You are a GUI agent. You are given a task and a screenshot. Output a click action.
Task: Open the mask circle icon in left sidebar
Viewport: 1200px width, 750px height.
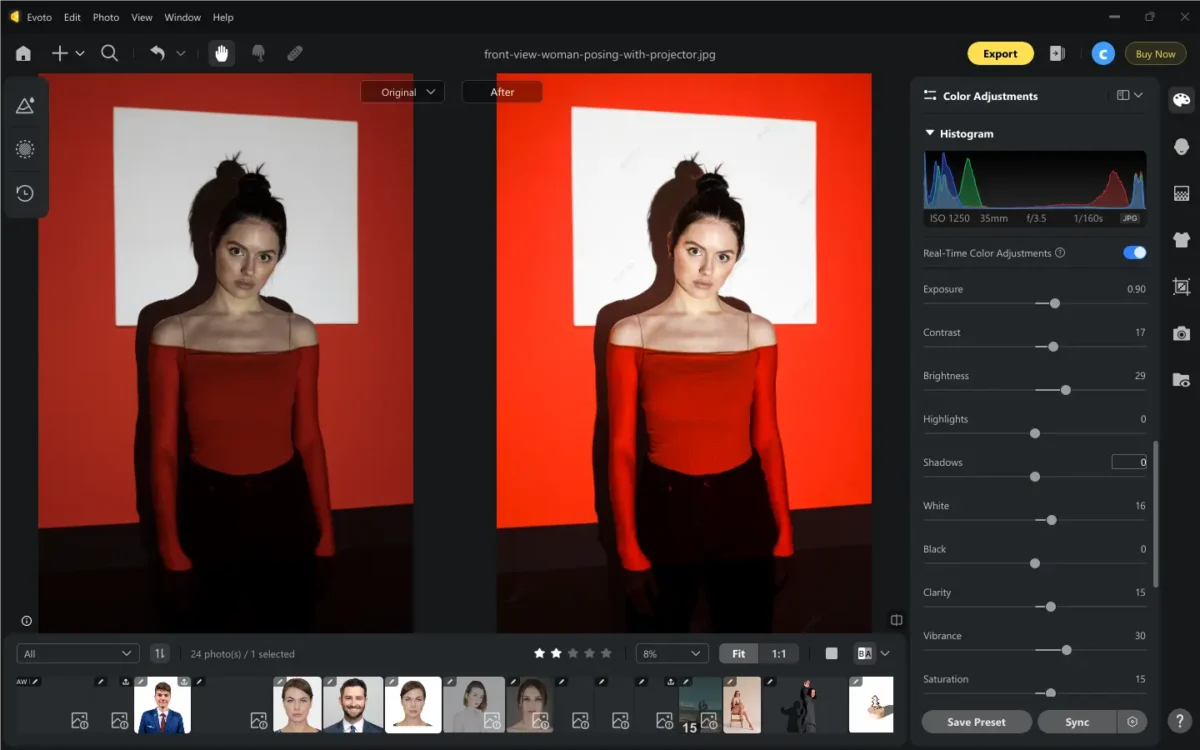pos(25,149)
